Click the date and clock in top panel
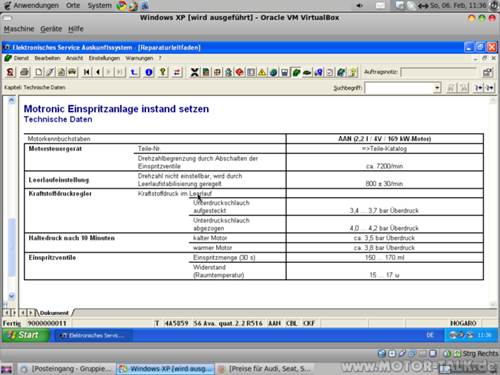Image resolution: width=500 pixels, height=375 pixels. pyautogui.click(x=458, y=6)
